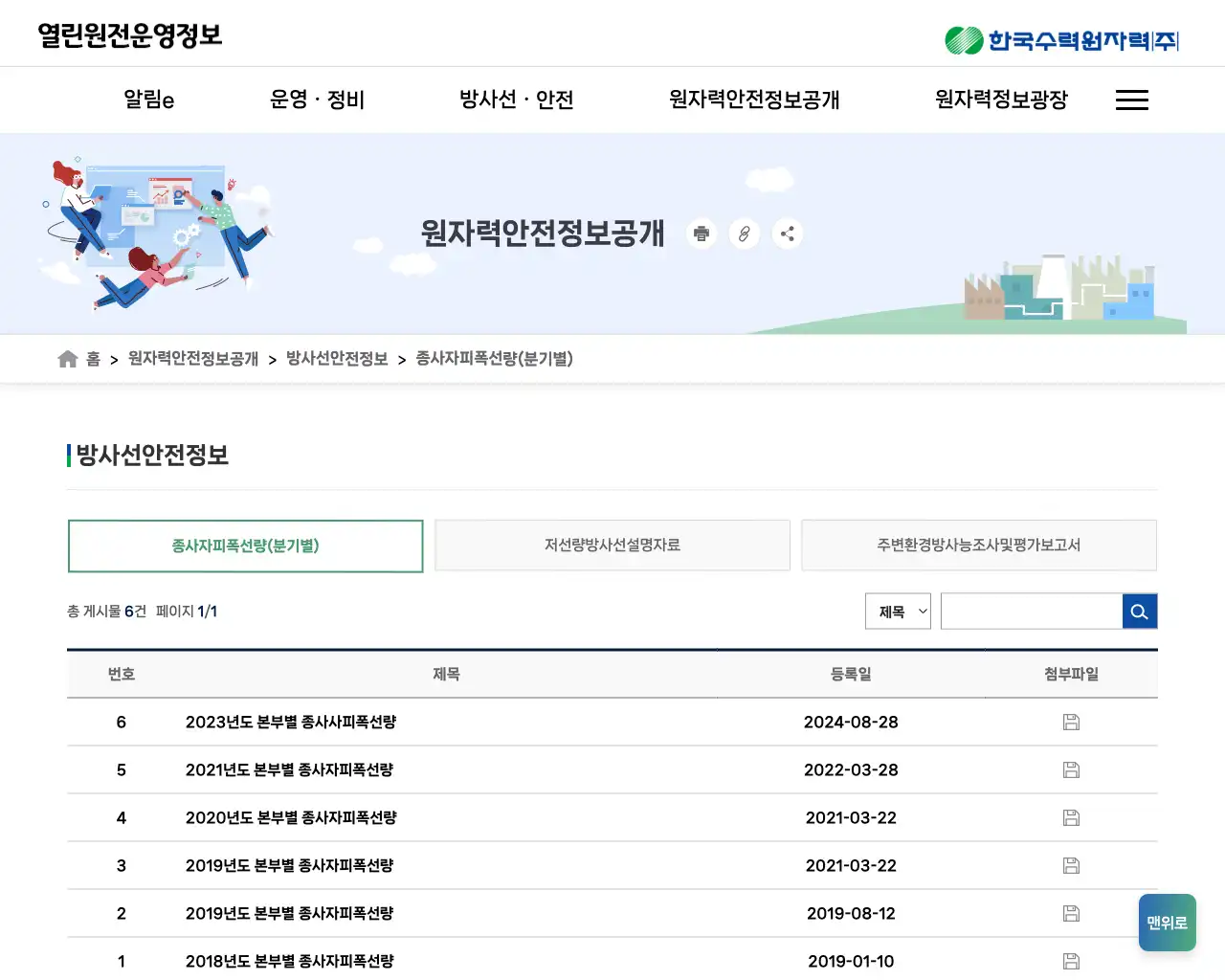Open the 제목 search type dropdown

point(898,612)
